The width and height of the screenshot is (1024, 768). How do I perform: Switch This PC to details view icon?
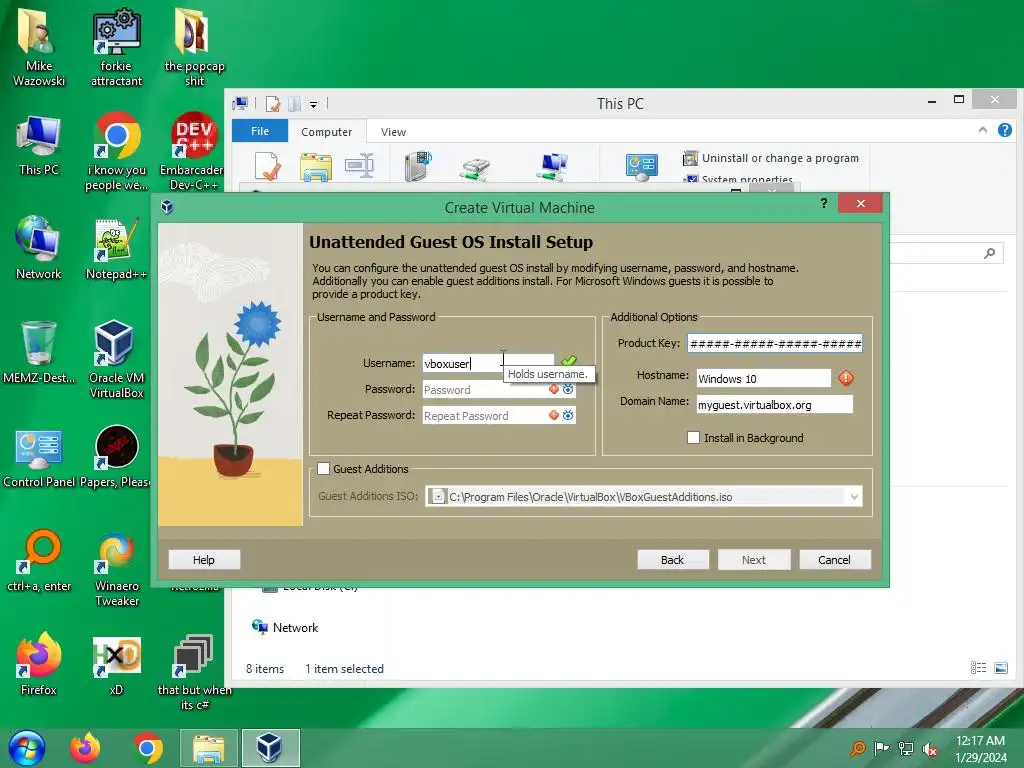pos(978,667)
